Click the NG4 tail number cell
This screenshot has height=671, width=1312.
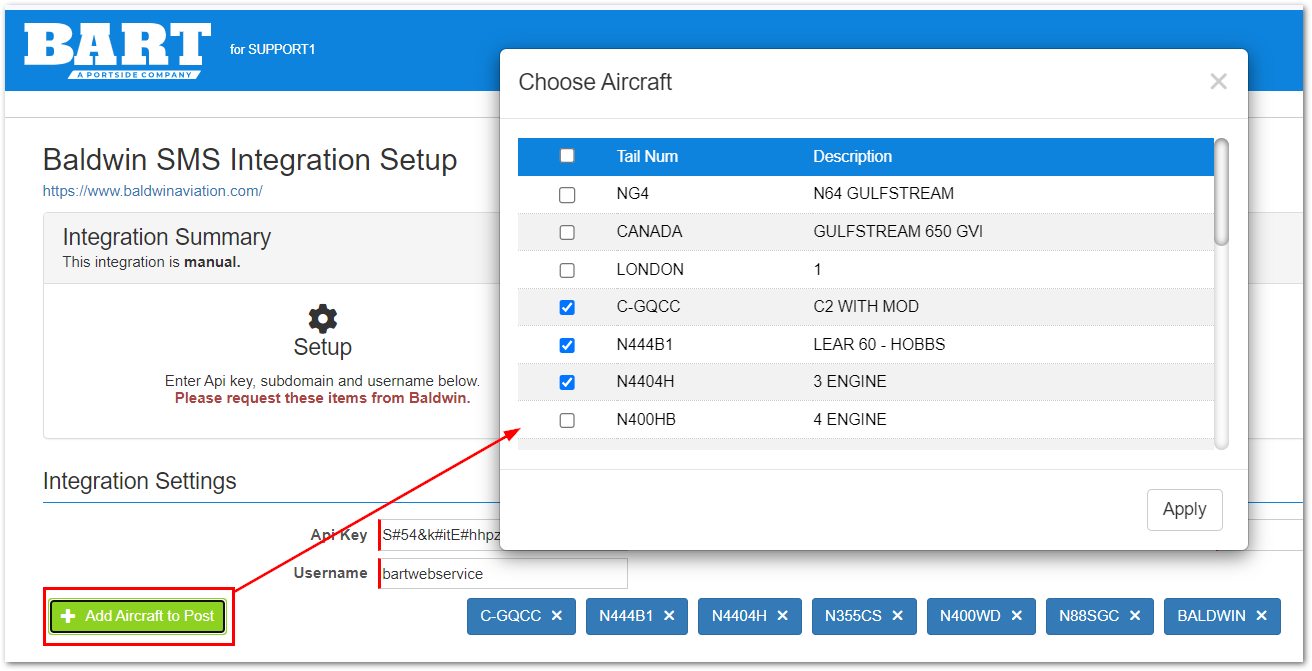point(633,194)
